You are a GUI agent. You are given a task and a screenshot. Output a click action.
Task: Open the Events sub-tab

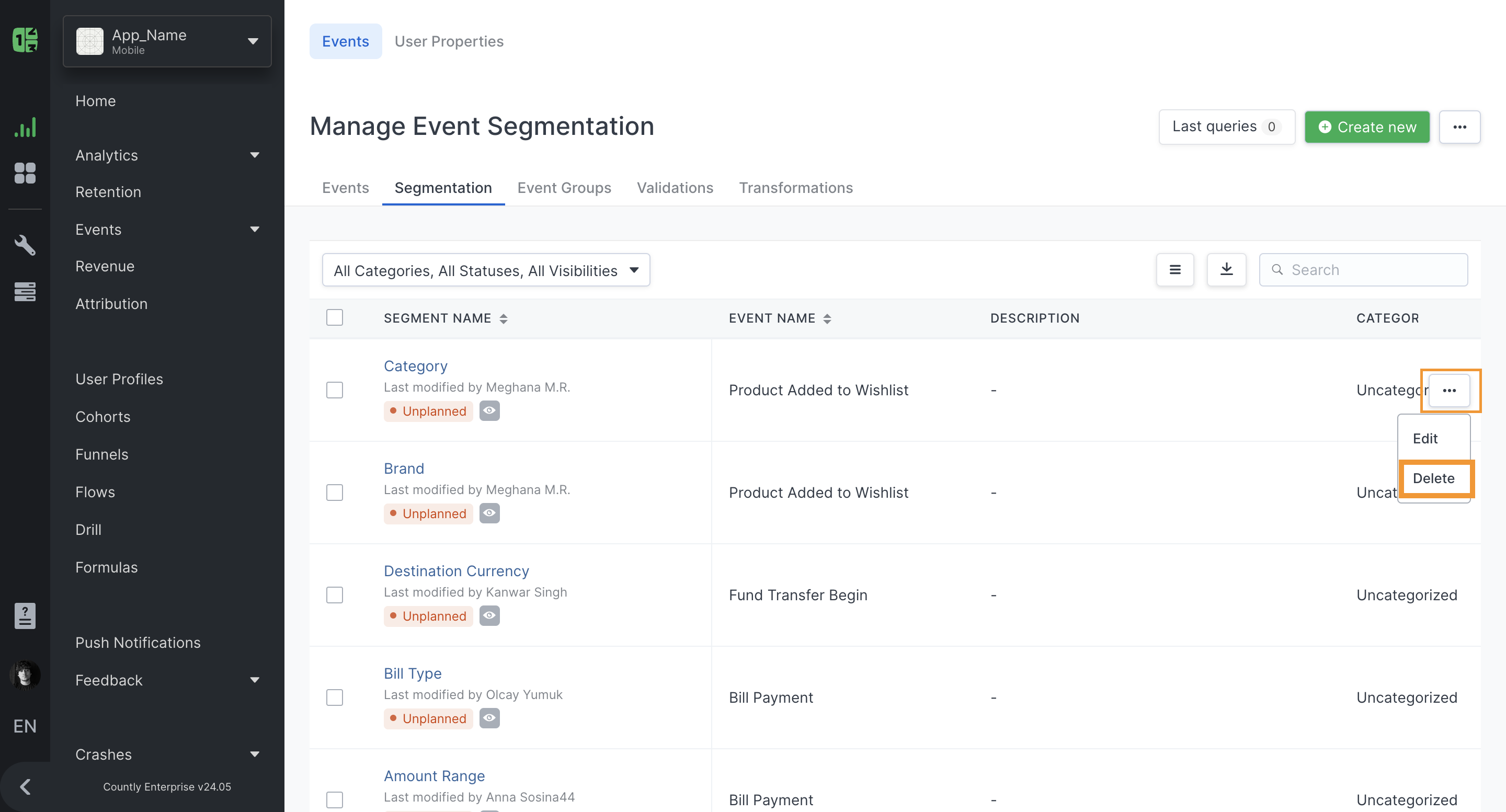pyautogui.click(x=346, y=188)
